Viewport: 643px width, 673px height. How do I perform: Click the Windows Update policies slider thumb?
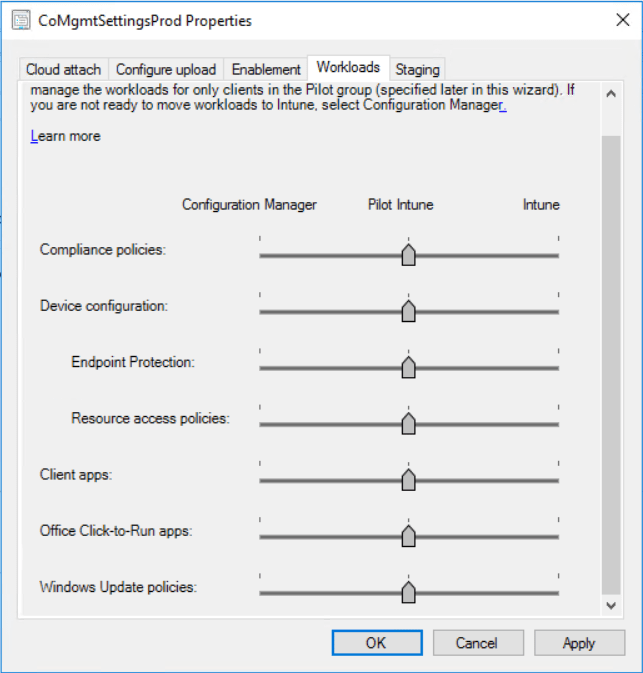pos(408,592)
